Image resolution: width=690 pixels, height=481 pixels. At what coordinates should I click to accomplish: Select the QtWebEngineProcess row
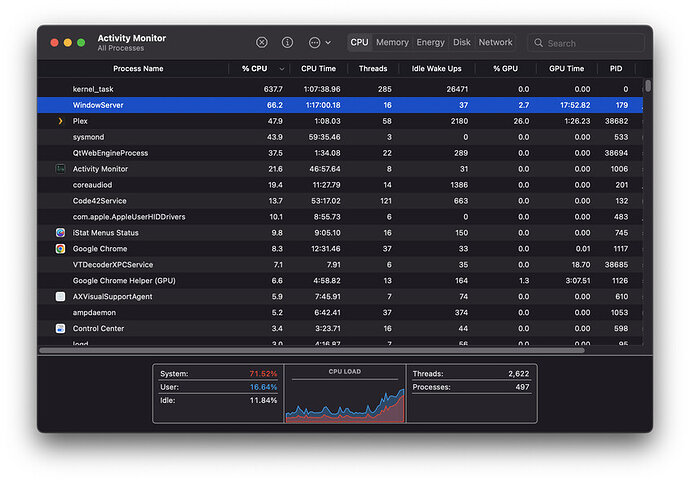click(340, 153)
